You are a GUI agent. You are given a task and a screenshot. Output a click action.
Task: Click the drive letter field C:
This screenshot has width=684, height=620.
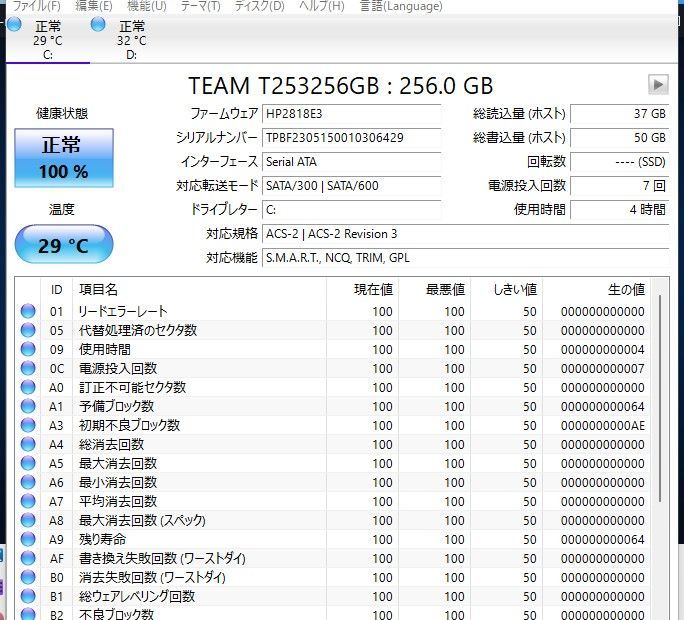coord(351,210)
